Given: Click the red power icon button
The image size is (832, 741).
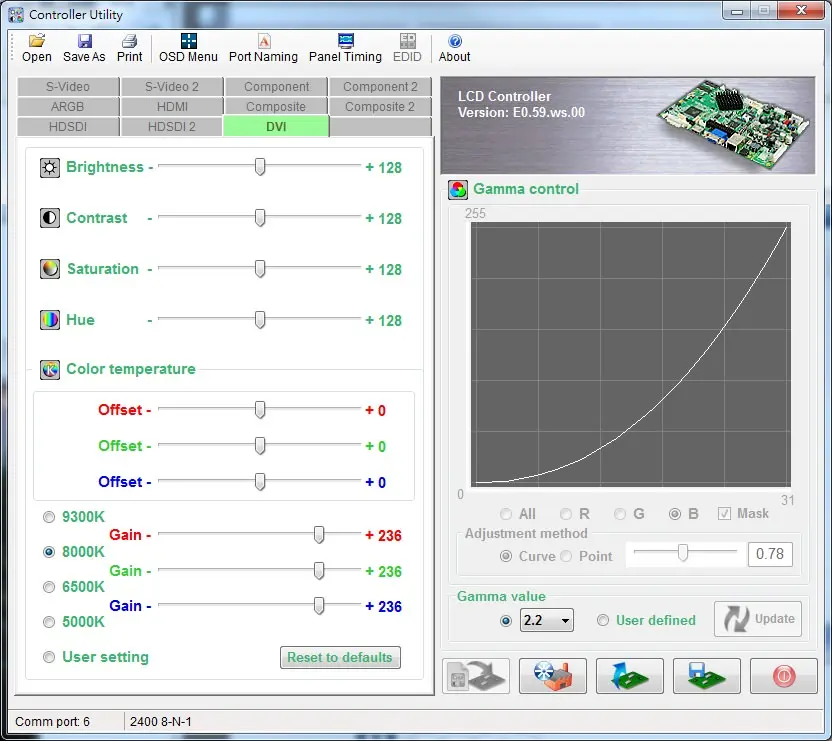Looking at the screenshot, I should click(784, 676).
